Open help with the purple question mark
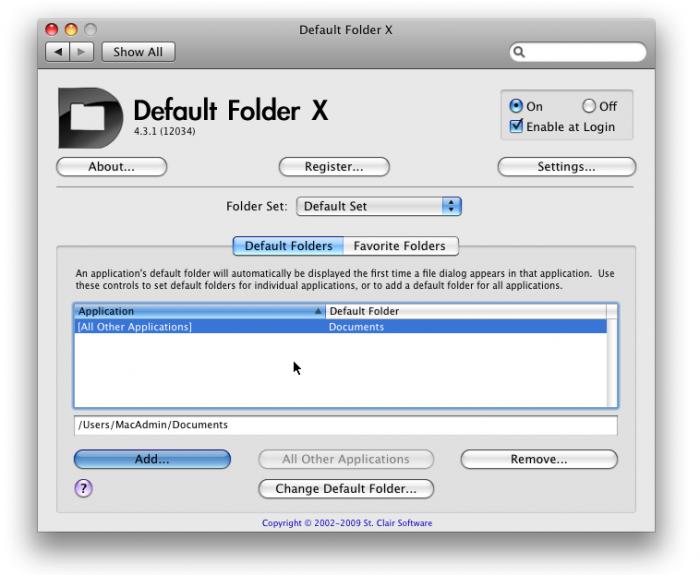Image resolution: width=700 pixels, height=575 pixels. pos(83,488)
